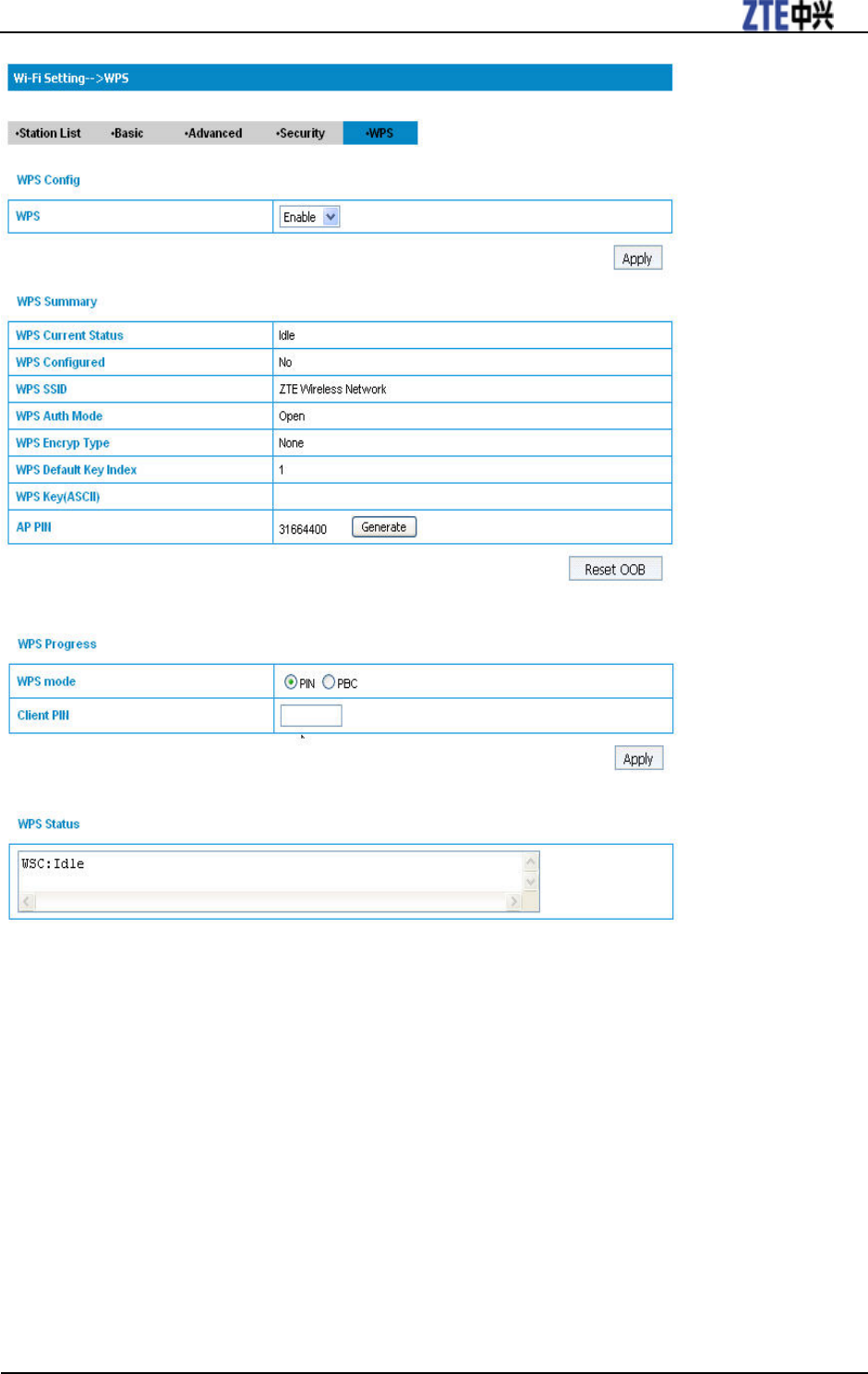Click the Client PIN label
The height and width of the screenshot is (1374, 868).
(43, 716)
